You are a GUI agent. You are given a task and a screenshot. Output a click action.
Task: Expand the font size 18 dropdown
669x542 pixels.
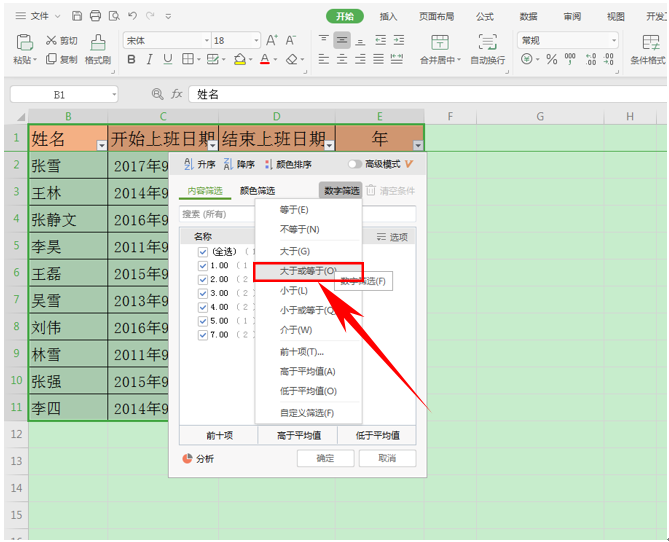pos(256,41)
